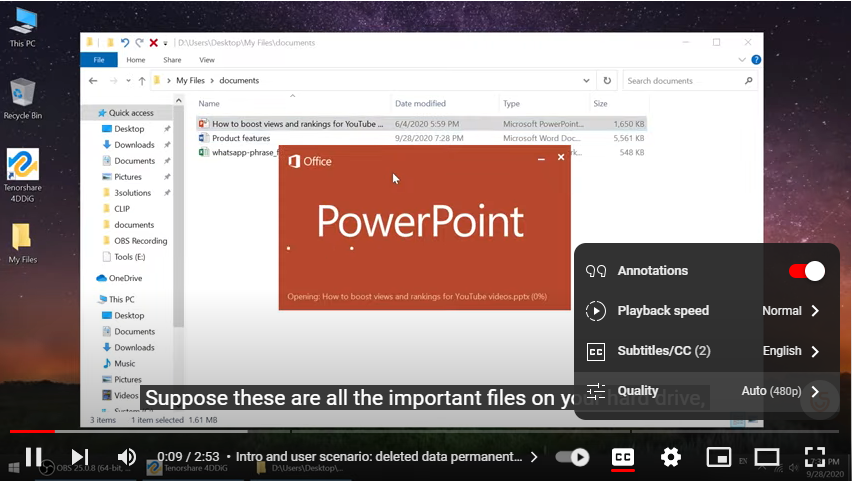The height and width of the screenshot is (482, 854).
Task: Open Explorer help question mark icon
Action: 756,60
